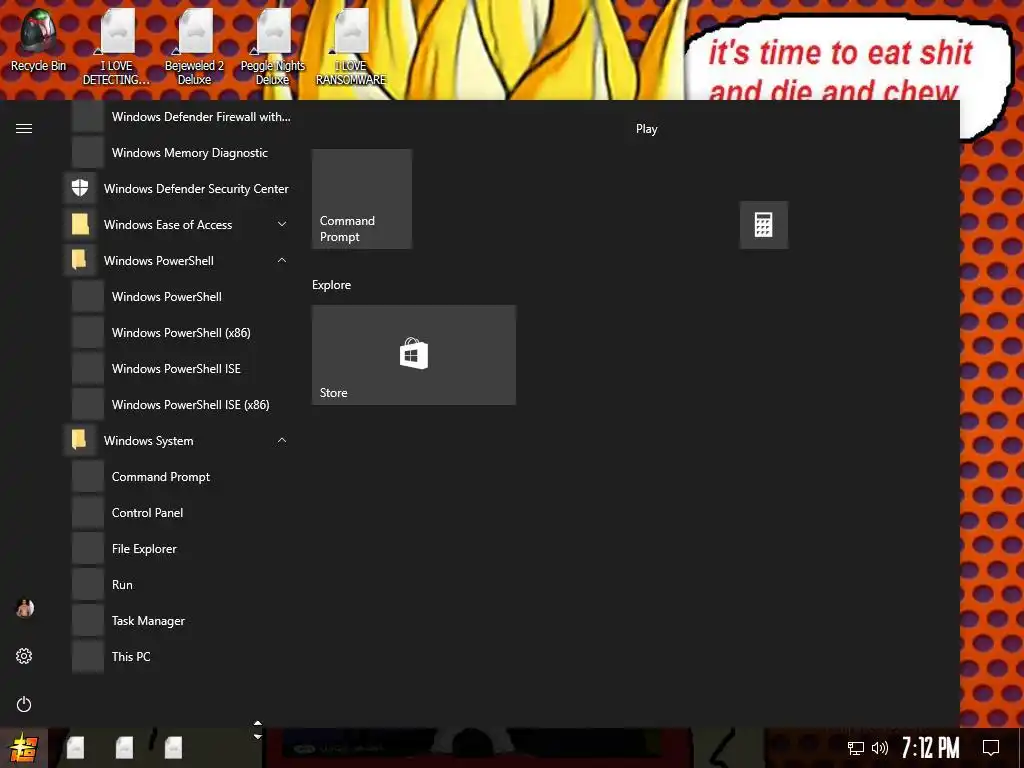Click the Start menu resize handle arrows
The height and width of the screenshot is (768, 1024).
257,729
